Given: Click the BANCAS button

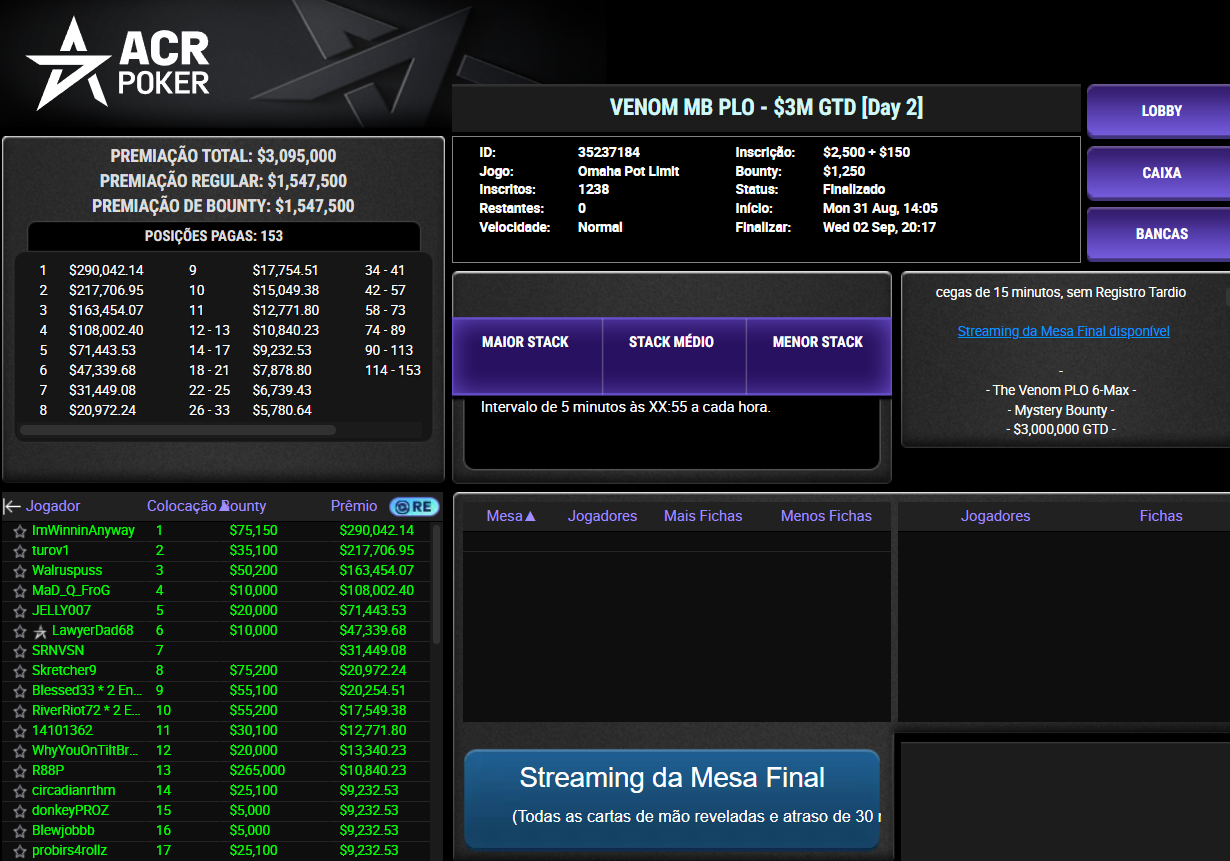Looking at the screenshot, I should click(x=1160, y=234).
